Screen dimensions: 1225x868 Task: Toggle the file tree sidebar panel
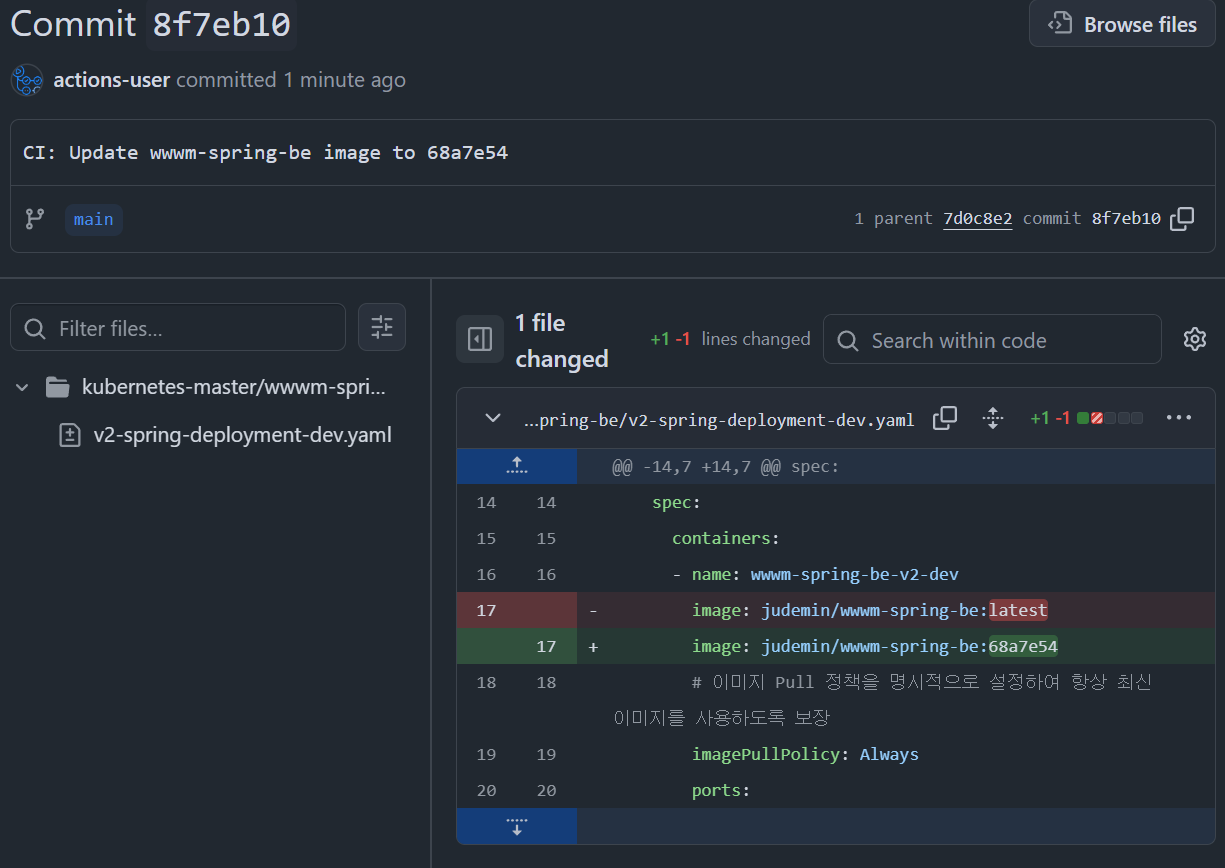pyautogui.click(x=480, y=340)
